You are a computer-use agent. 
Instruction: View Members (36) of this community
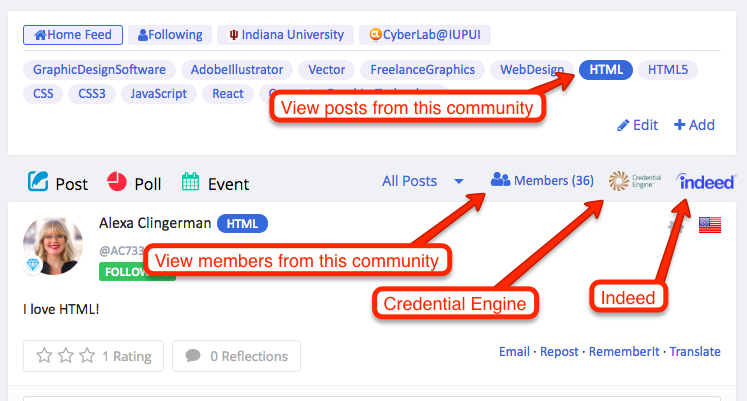(x=542, y=180)
